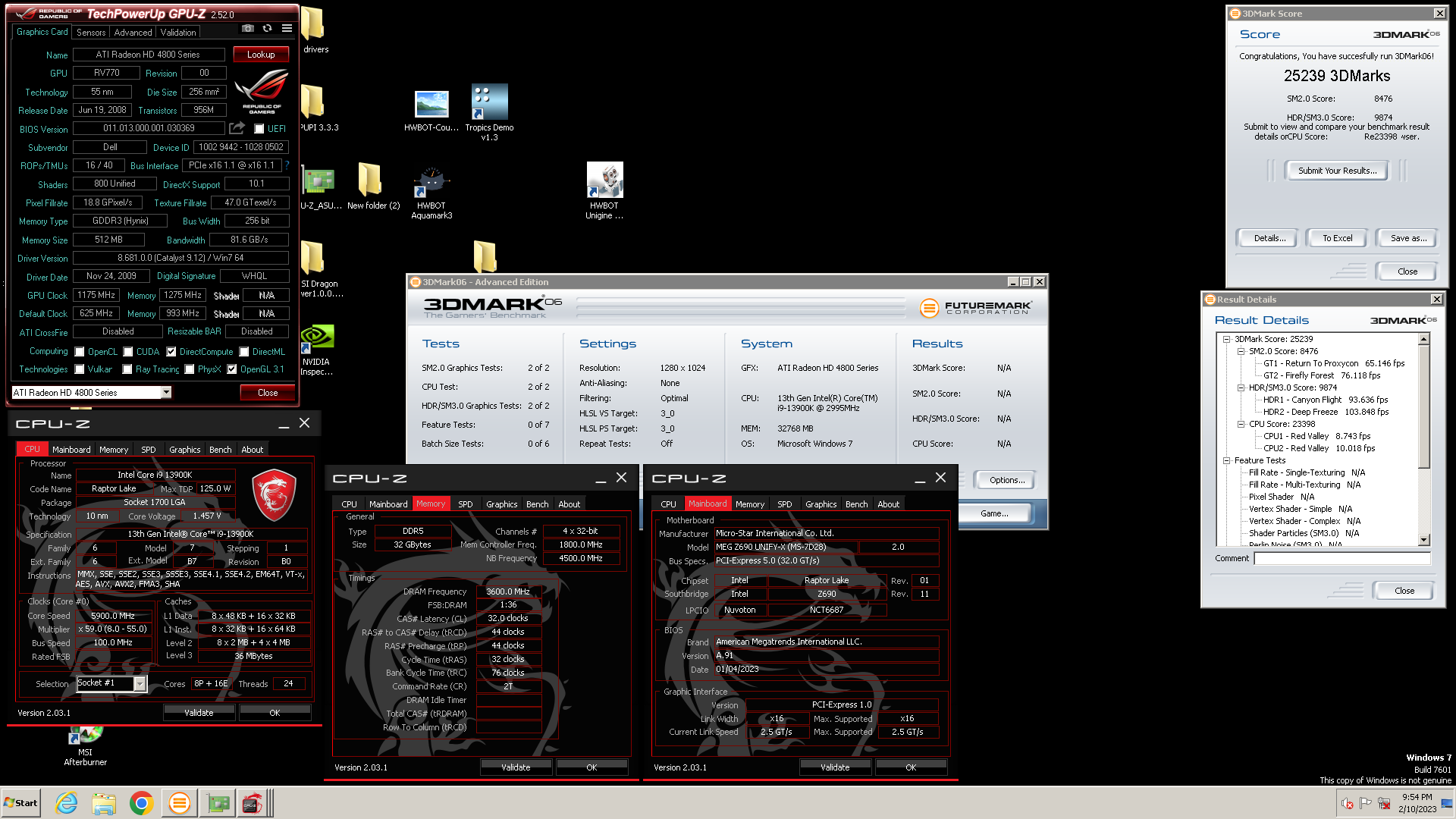
Task: Open 3DMark06 Options... button
Action: 1006,480
